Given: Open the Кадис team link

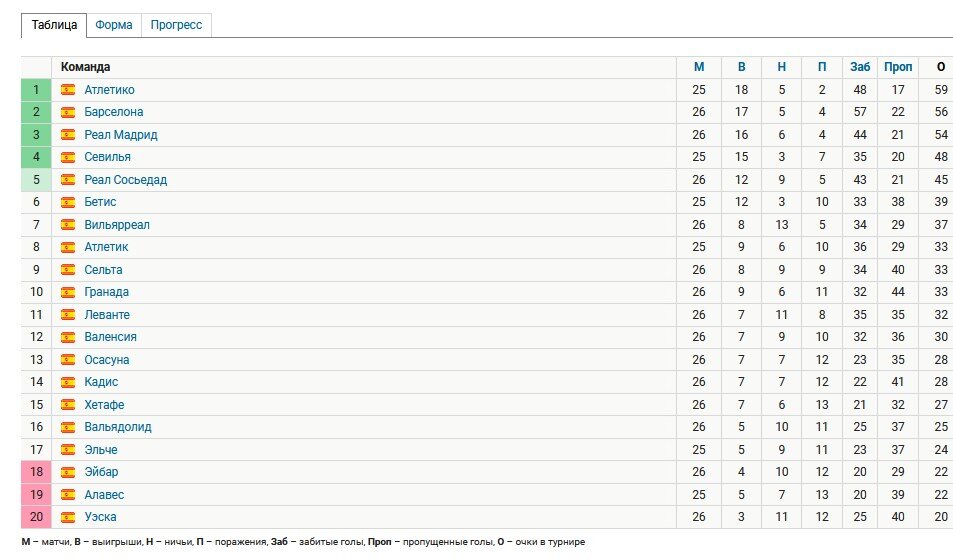Looking at the screenshot, I should pos(101,382).
